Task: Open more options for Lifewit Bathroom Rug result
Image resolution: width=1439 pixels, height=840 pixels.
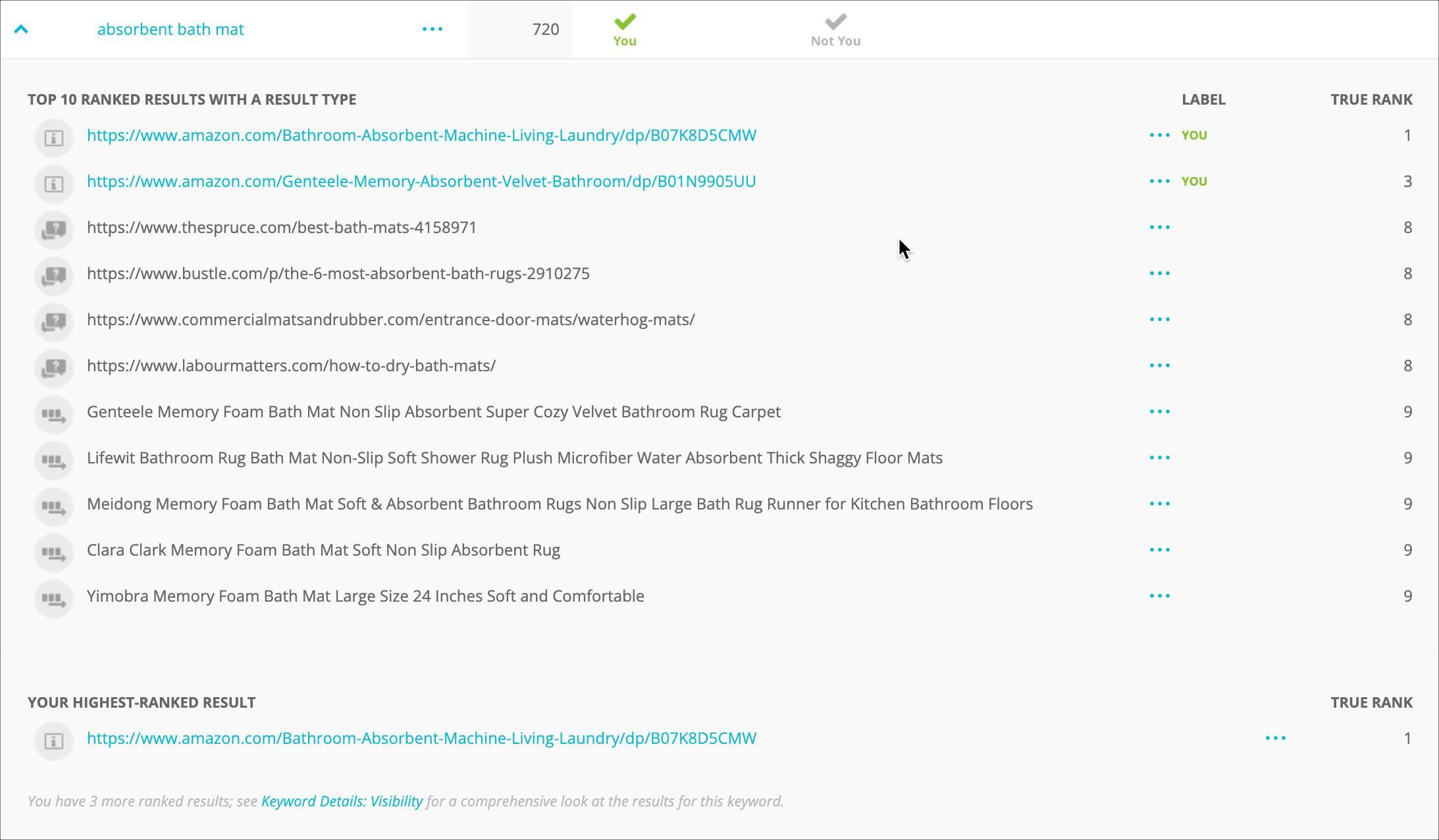Action: 1160,458
